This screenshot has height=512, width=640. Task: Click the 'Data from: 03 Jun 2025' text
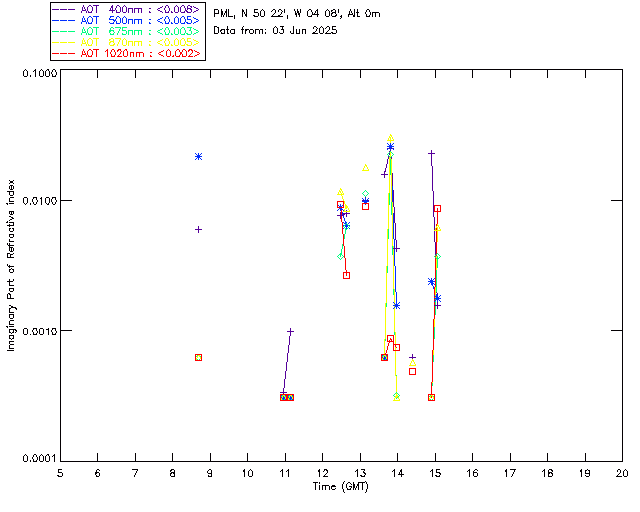275,31
